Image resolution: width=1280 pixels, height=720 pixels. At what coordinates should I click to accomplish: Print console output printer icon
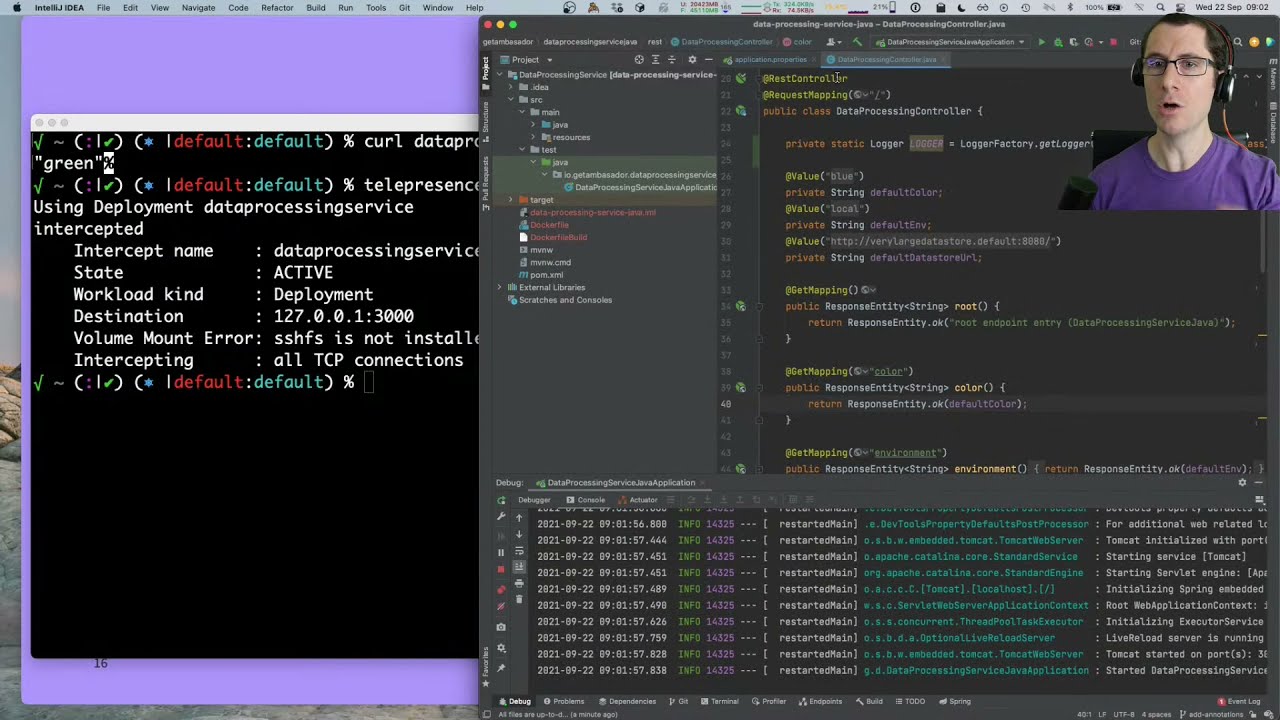click(519, 583)
